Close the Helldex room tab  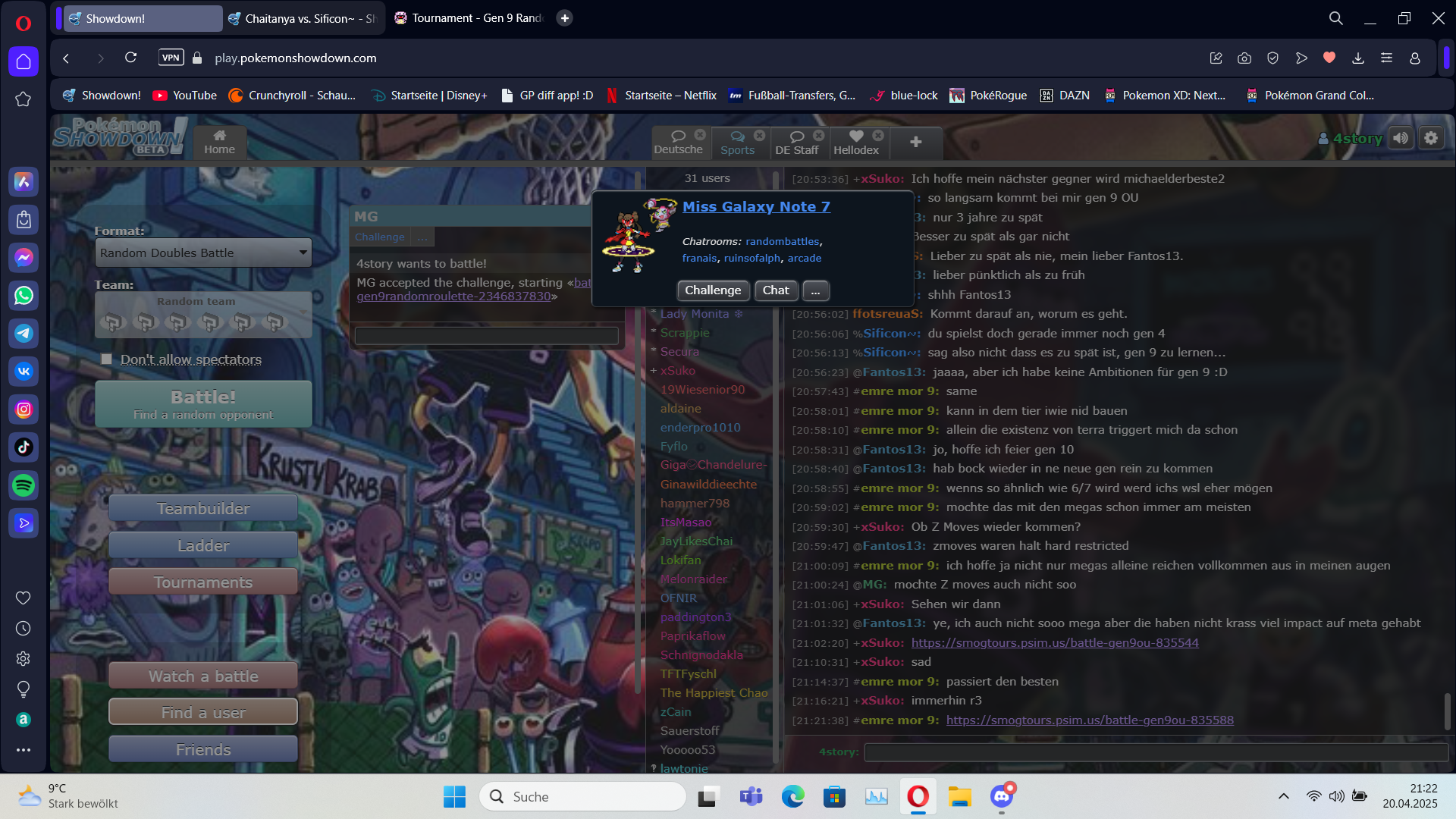pos(878,135)
